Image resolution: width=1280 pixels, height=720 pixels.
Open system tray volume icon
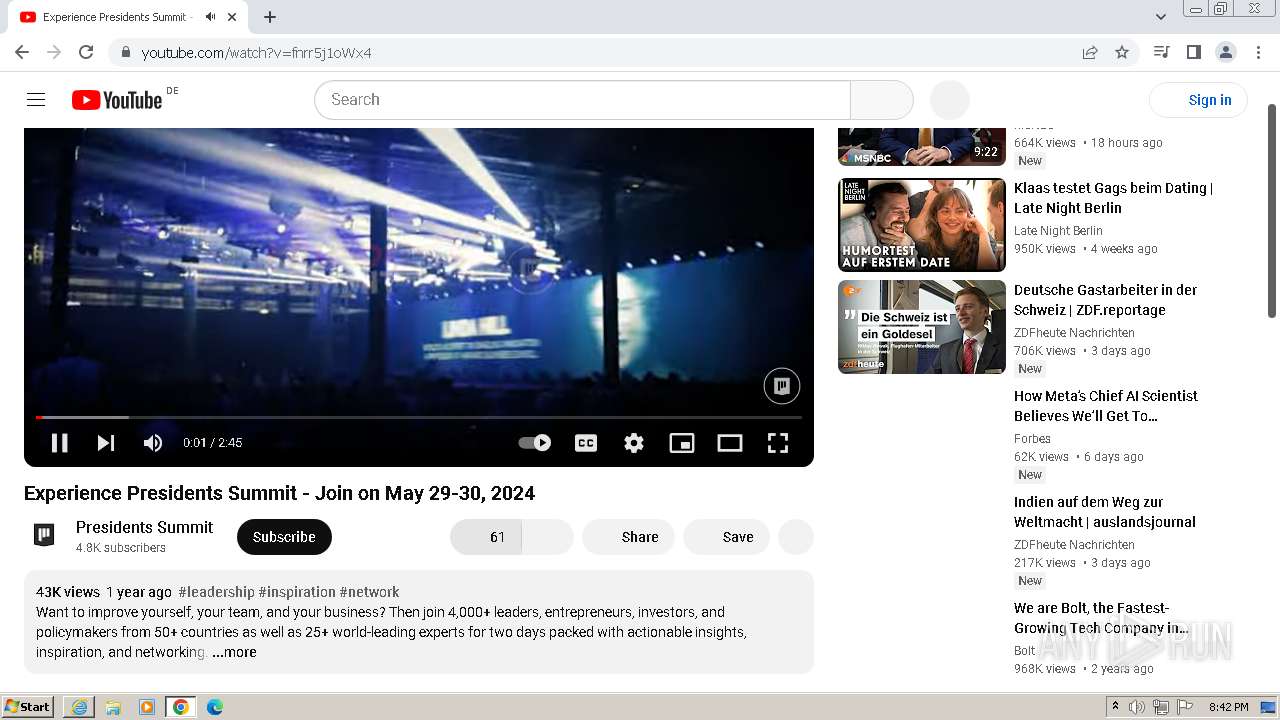(1137, 707)
